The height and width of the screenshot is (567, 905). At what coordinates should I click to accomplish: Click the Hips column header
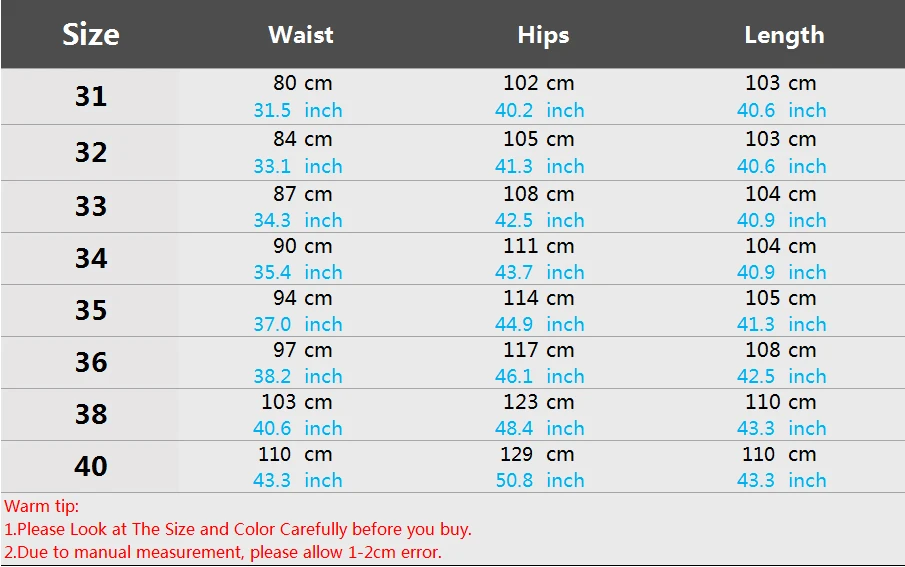click(543, 36)
